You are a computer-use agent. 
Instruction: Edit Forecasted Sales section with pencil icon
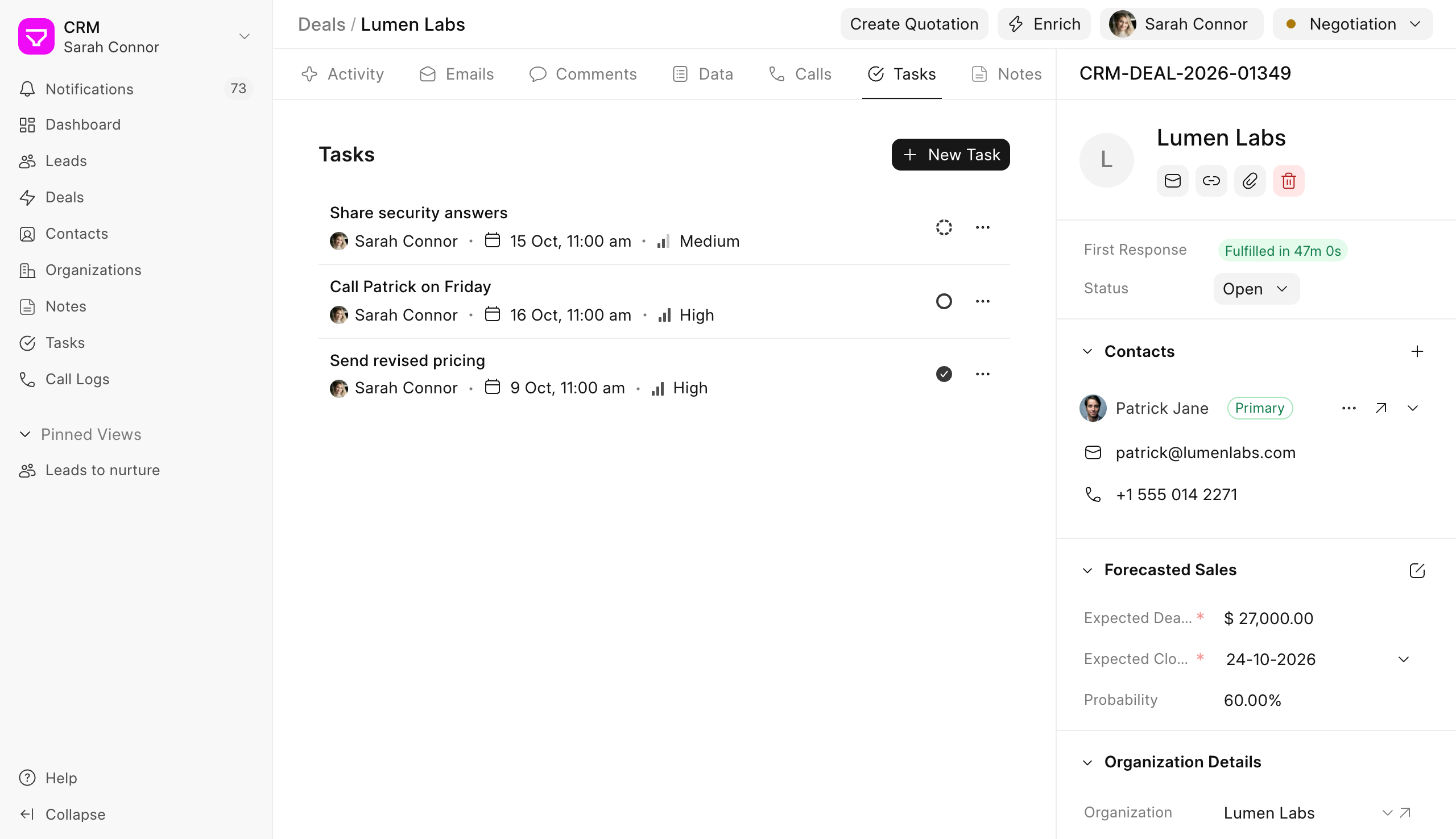pyautogui.click(x=1417, y=571)
